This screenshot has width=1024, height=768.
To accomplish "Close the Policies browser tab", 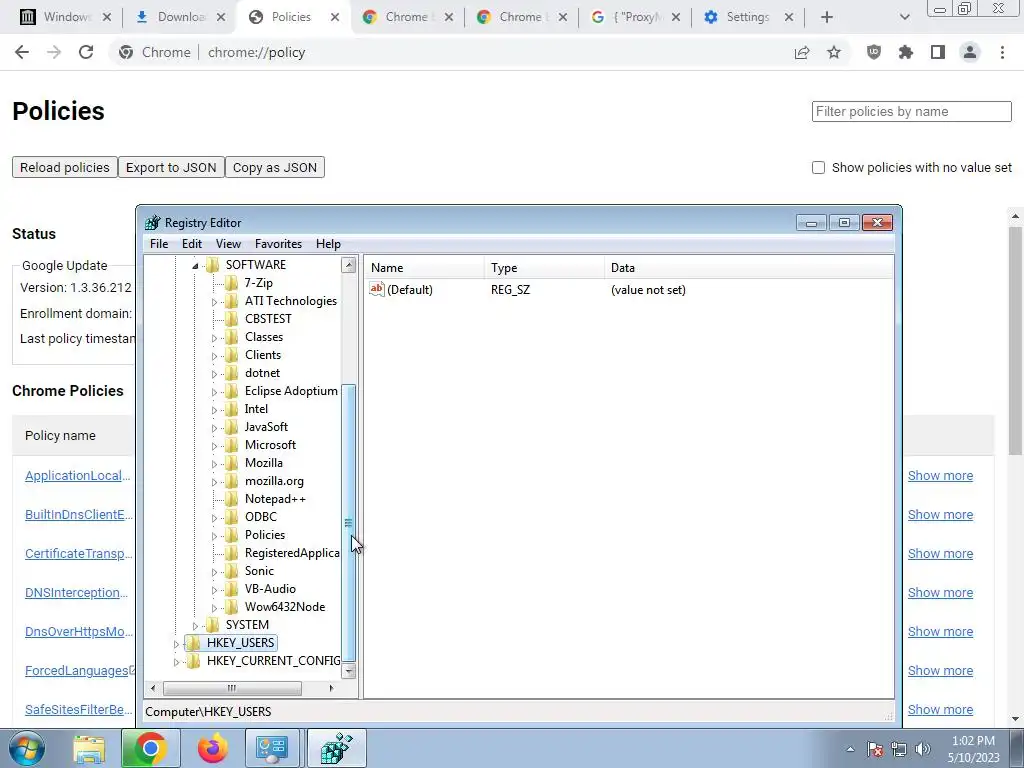I will (335, 17).
